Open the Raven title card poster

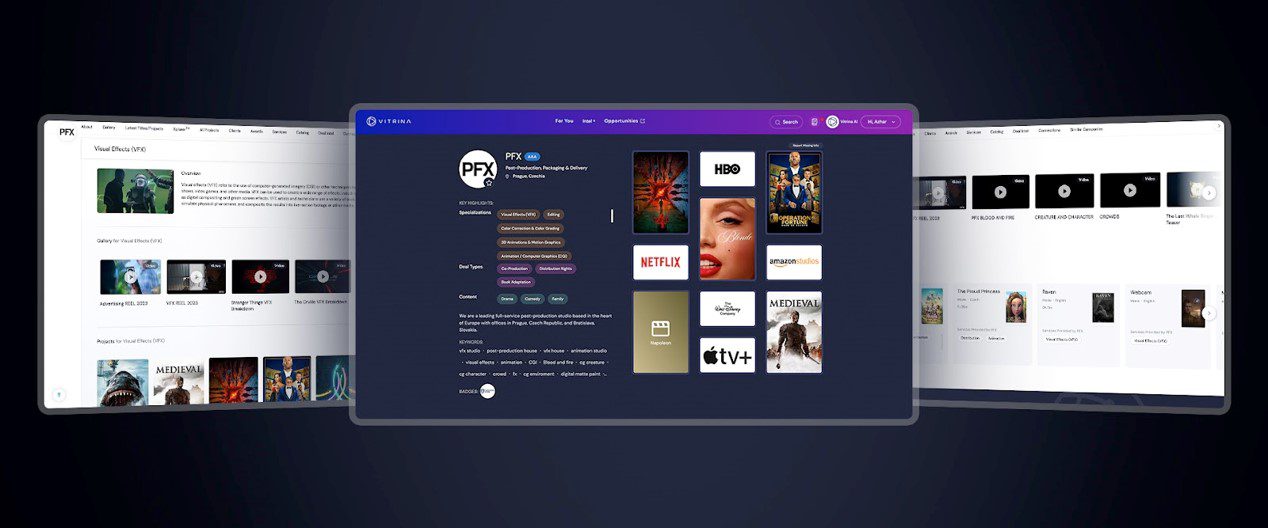tap(1103, 307)
